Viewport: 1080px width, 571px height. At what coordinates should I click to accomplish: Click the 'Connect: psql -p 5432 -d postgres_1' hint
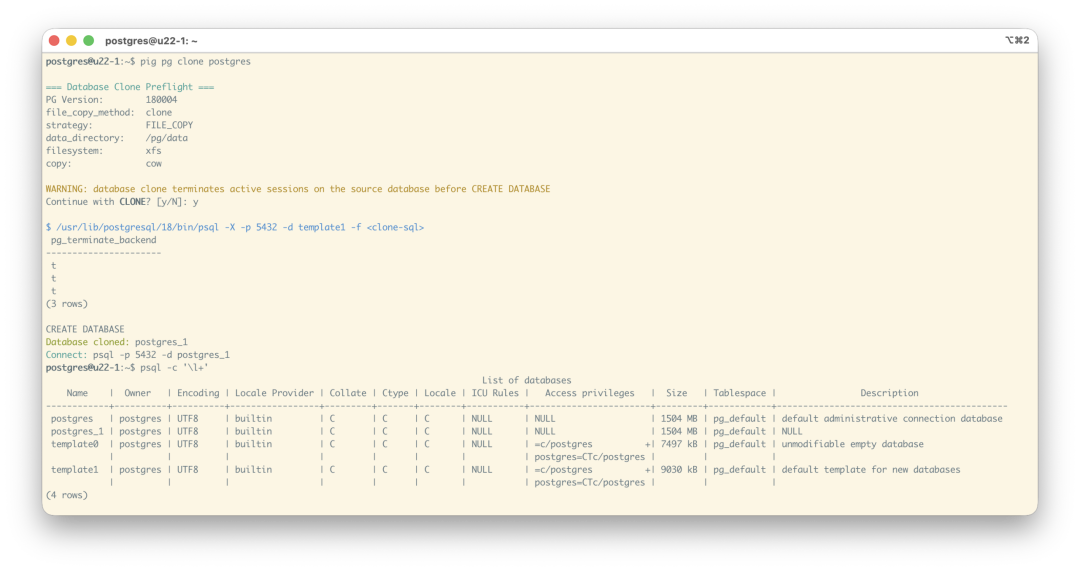(x=138, y=355)
